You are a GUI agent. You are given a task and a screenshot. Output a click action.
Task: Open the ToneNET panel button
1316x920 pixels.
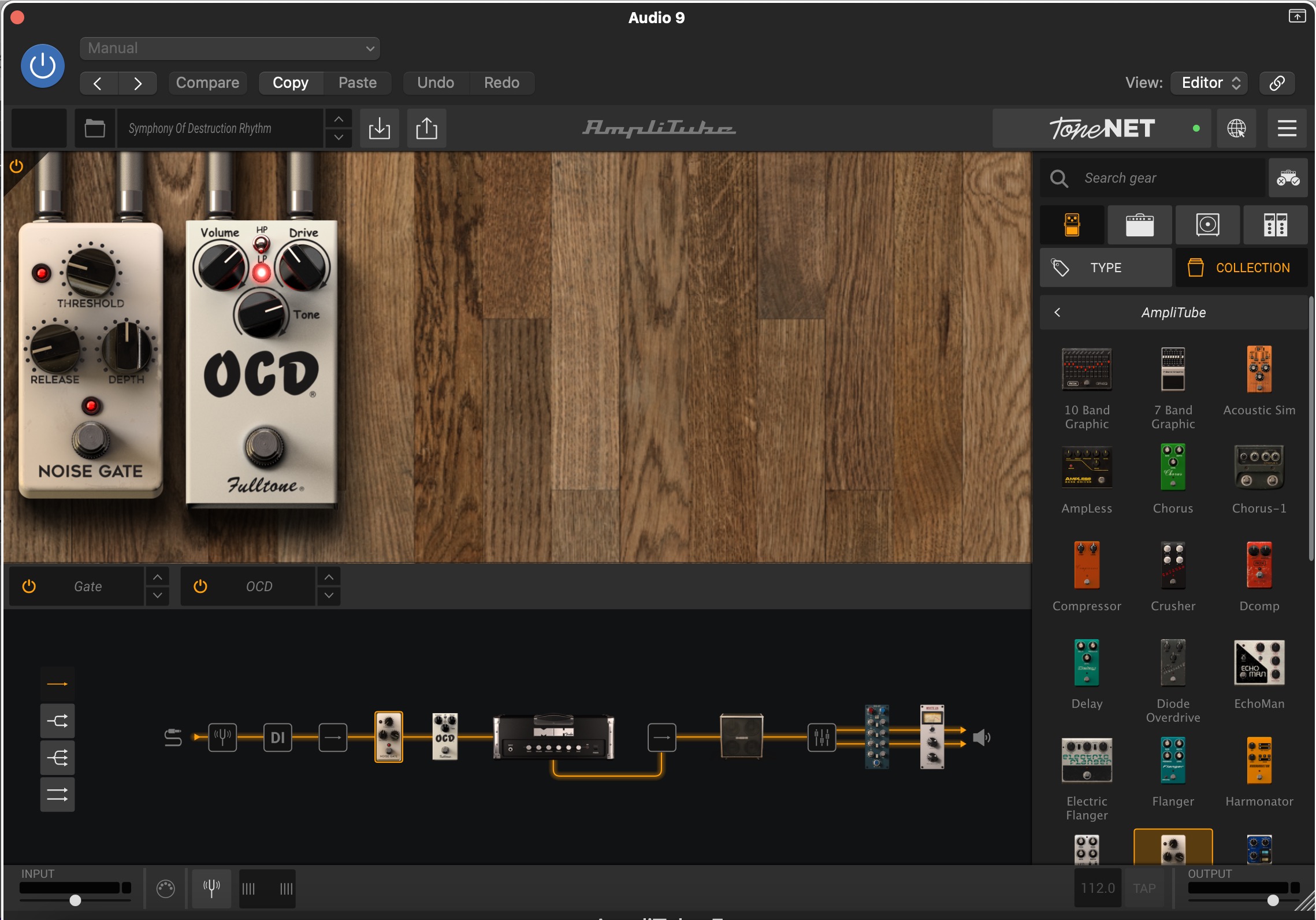pyautogui.click(x=1102, y=128)
